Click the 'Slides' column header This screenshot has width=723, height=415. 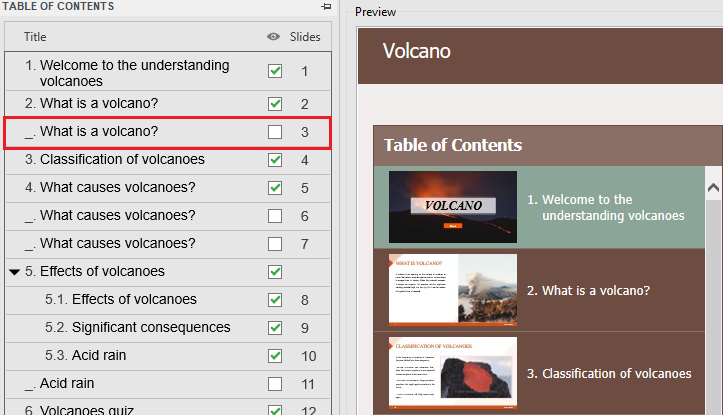305,37
